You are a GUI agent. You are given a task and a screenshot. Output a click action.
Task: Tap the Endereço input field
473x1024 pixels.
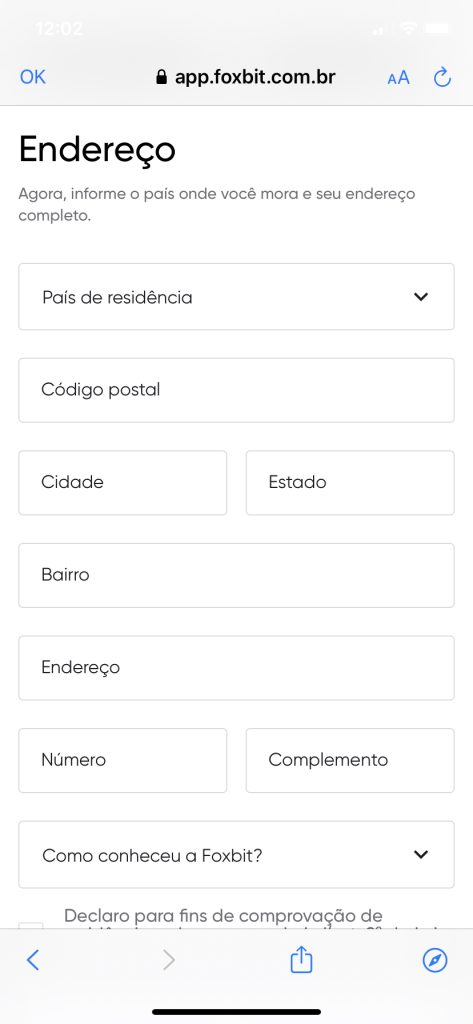[x=236, y=668]
